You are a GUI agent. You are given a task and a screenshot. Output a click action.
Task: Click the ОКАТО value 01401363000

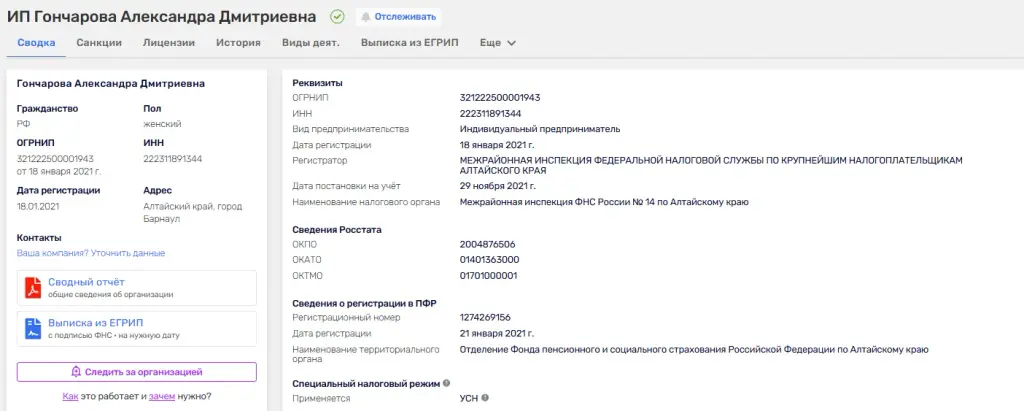(x=489, y=260)
